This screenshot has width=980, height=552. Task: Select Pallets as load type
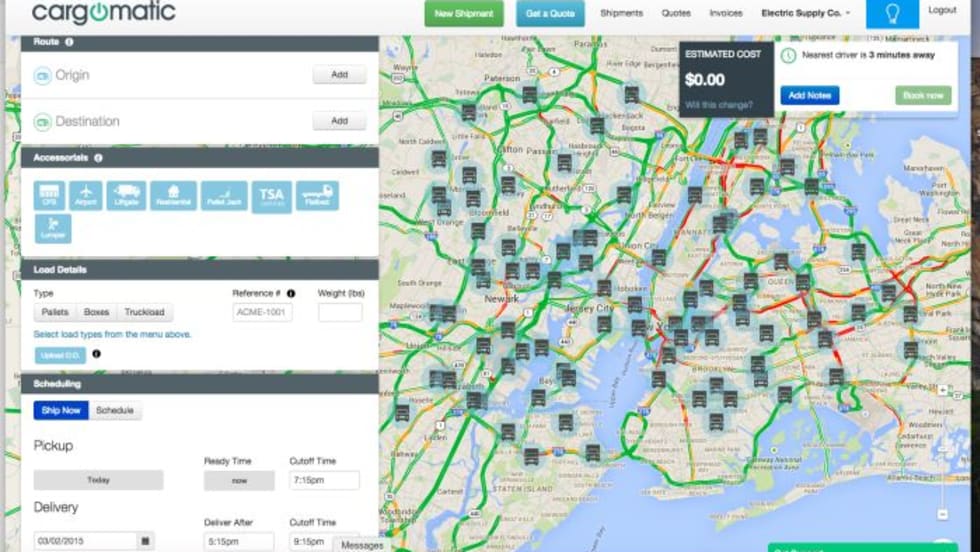pos(57,312)
